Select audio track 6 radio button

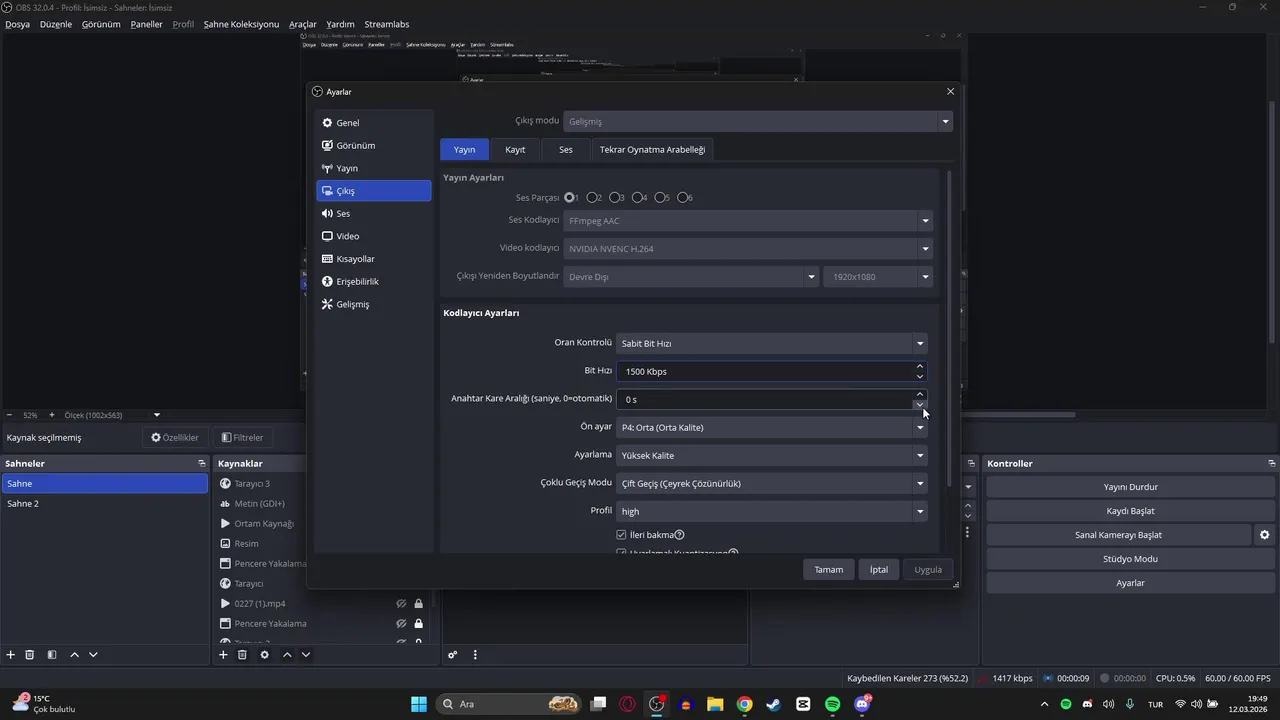coord(684,198)
